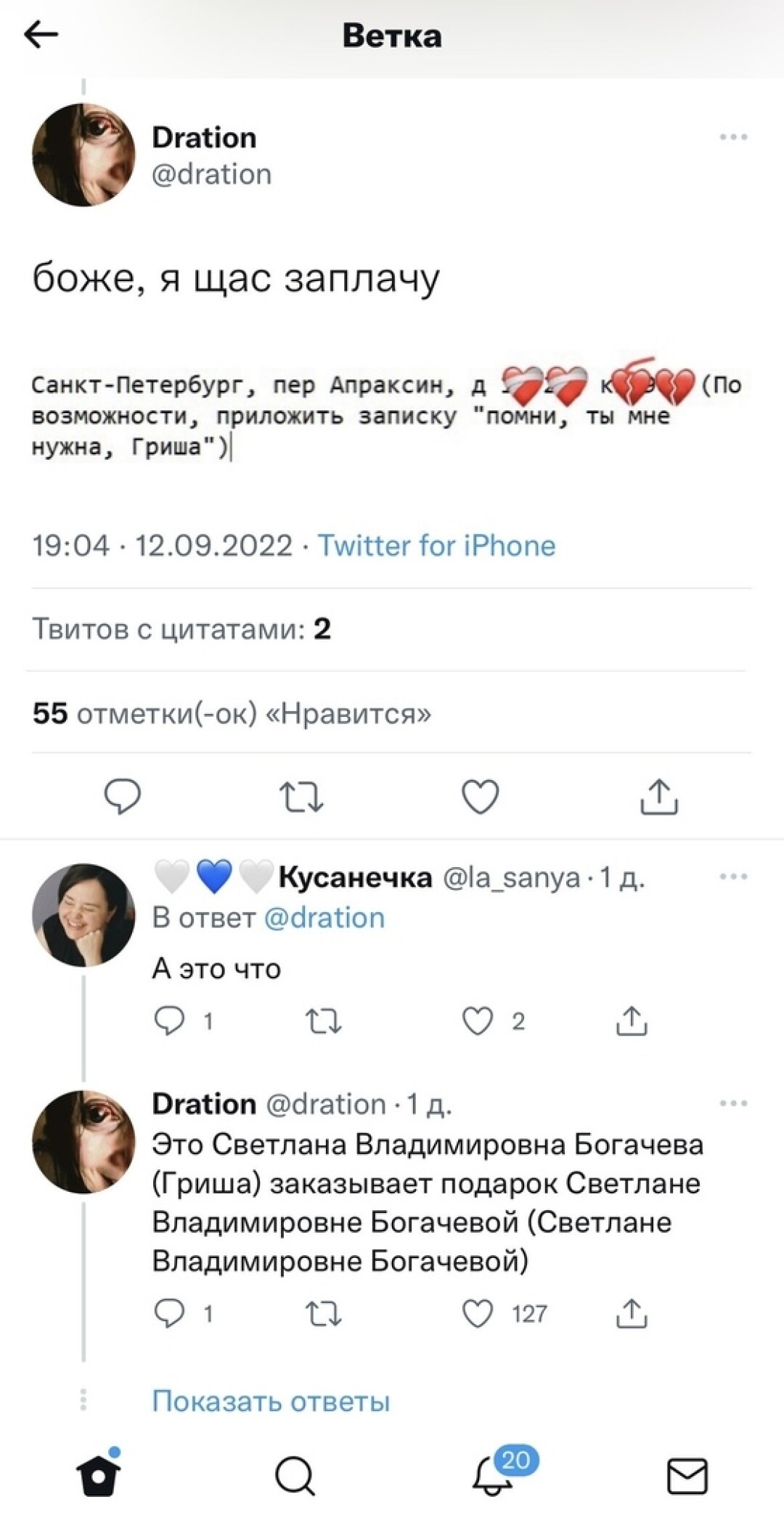Share the main tweet
This screenshot has height=1518, width=784.
click(659, 797)
